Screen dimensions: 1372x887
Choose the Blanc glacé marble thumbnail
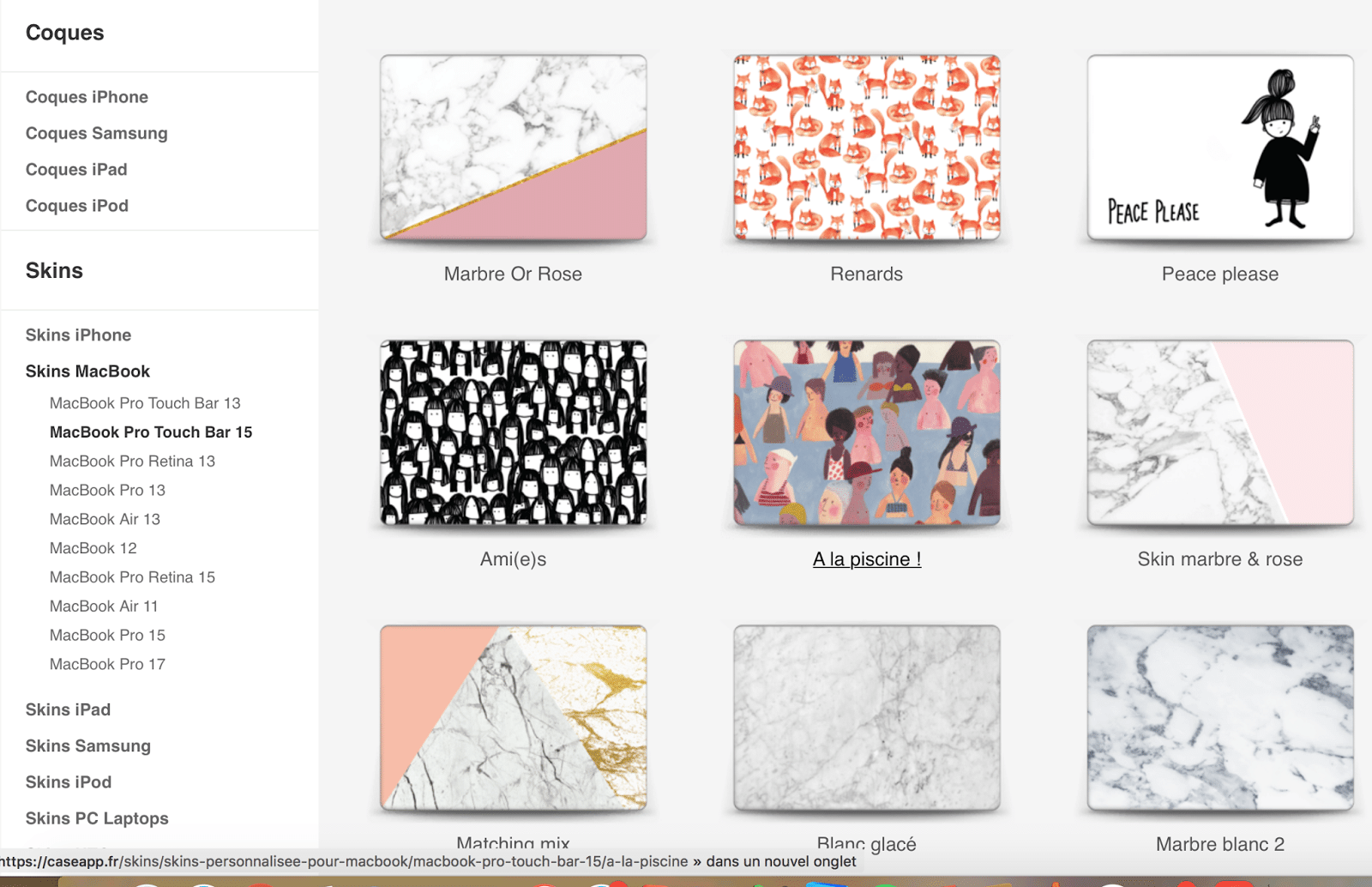pos(866,717)
